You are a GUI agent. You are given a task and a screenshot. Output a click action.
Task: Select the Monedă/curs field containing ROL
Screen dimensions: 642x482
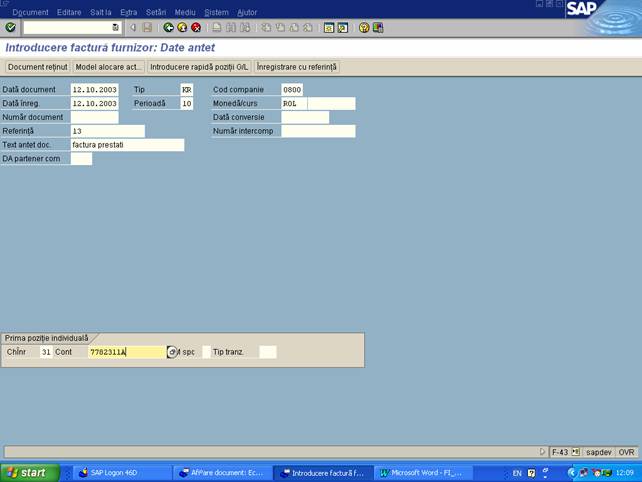coord(293,104)
